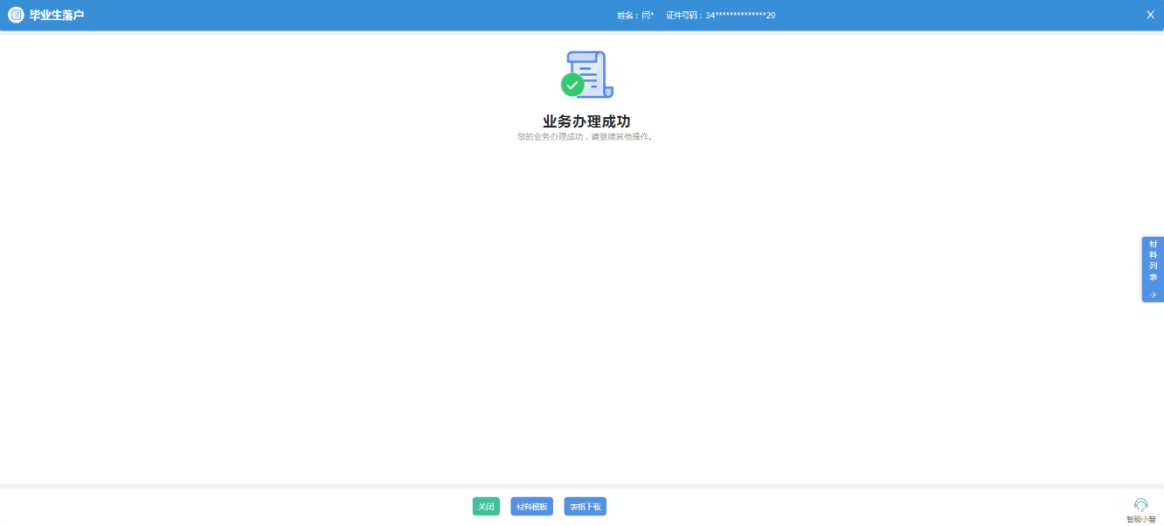Close the page with the top-right X
The image size is (1164, 526).
[1150, 15]
